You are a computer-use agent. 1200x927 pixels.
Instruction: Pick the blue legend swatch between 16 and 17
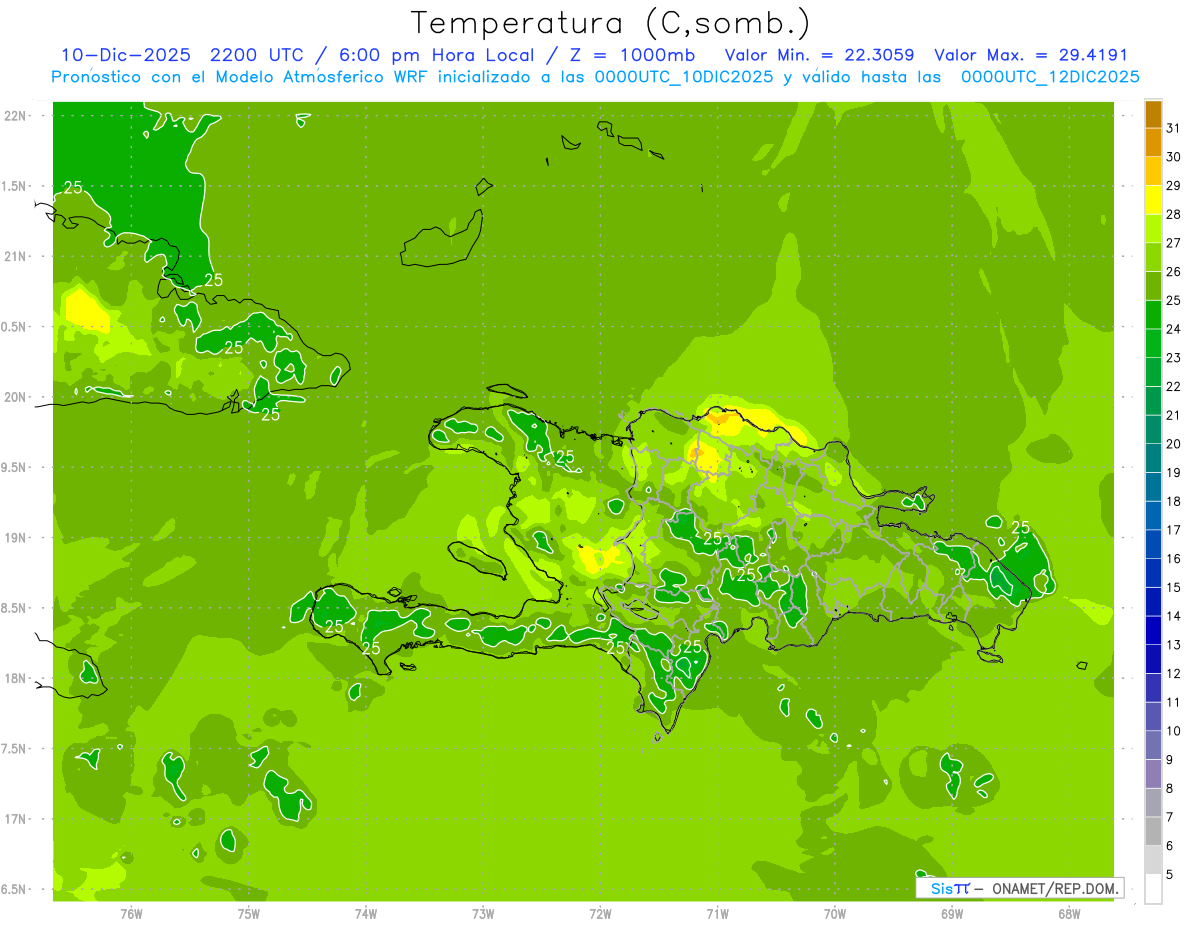(1153, 544)
